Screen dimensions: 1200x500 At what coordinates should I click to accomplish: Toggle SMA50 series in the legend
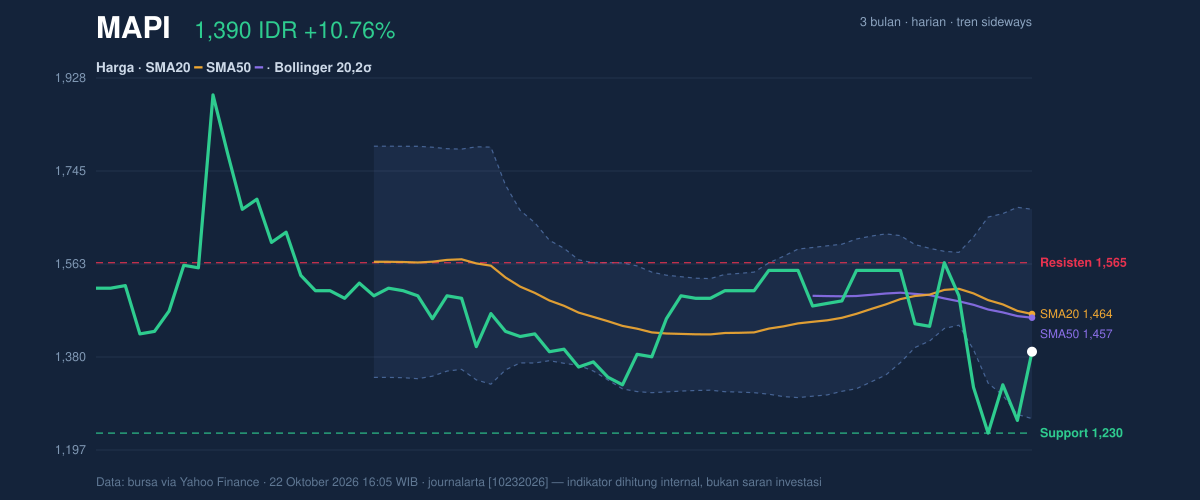(229, 68)
